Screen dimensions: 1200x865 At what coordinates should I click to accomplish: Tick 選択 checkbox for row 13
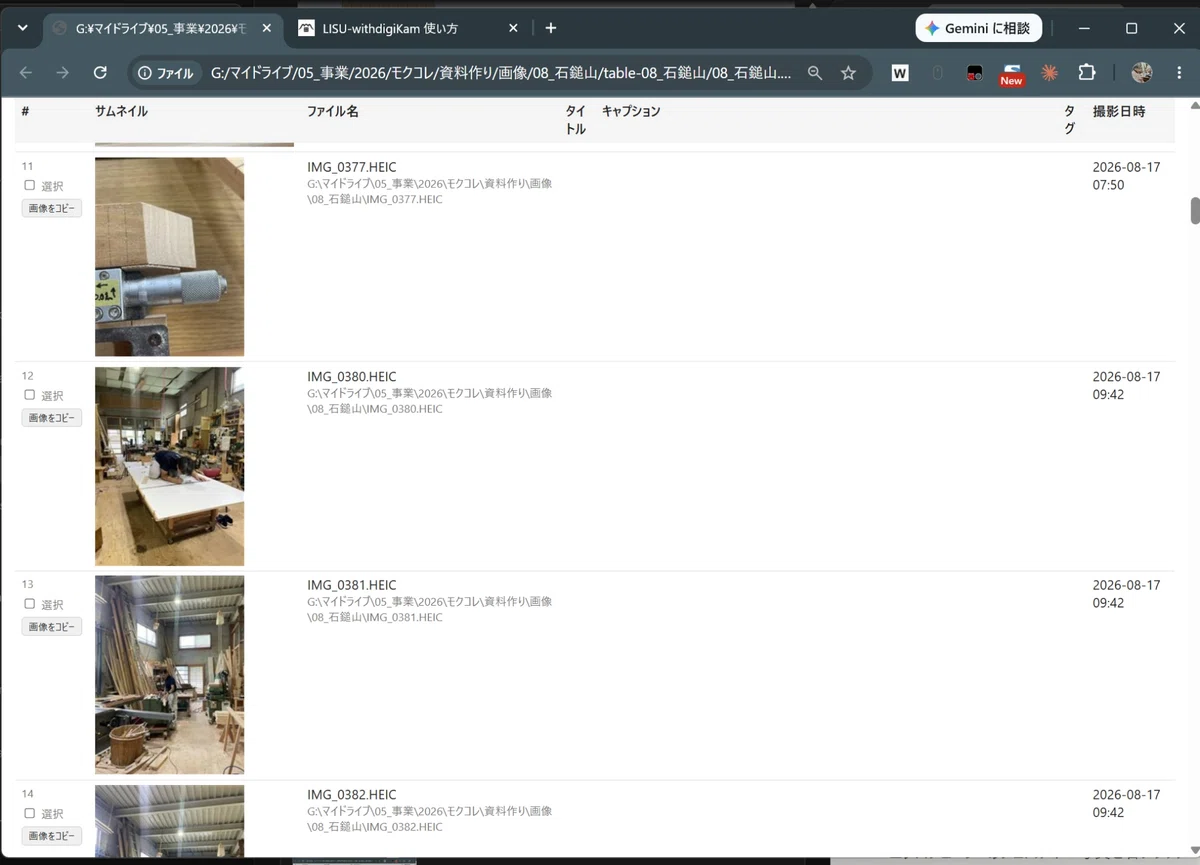coord(29,604)
